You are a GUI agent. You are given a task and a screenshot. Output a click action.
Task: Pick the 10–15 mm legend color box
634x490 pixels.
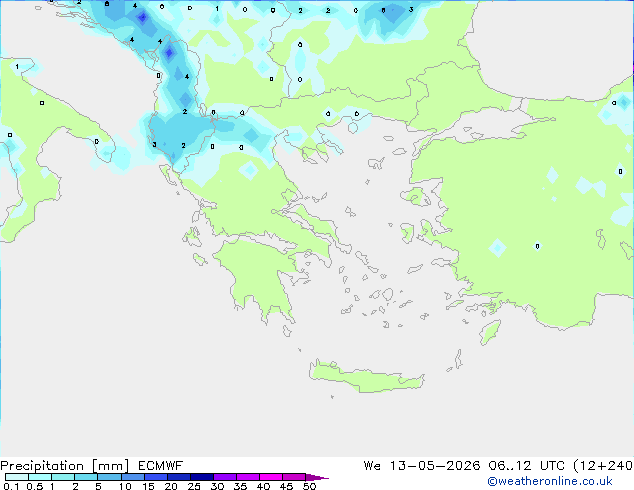tap(132, 477)
